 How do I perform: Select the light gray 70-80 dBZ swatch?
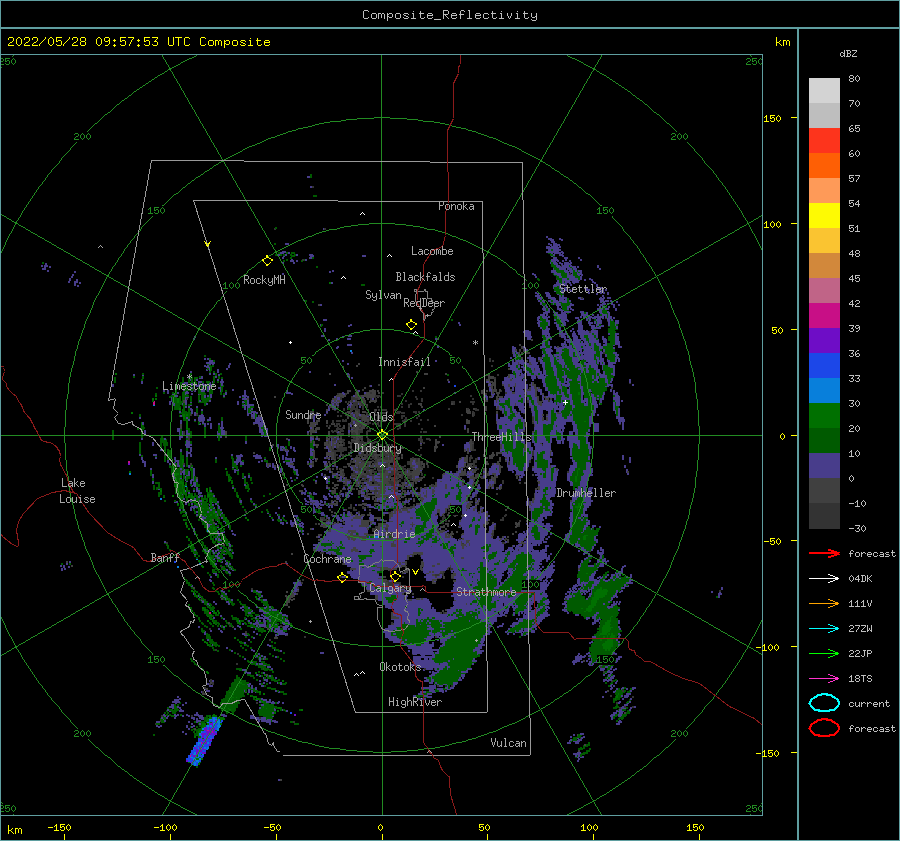(x=824, y=91)
